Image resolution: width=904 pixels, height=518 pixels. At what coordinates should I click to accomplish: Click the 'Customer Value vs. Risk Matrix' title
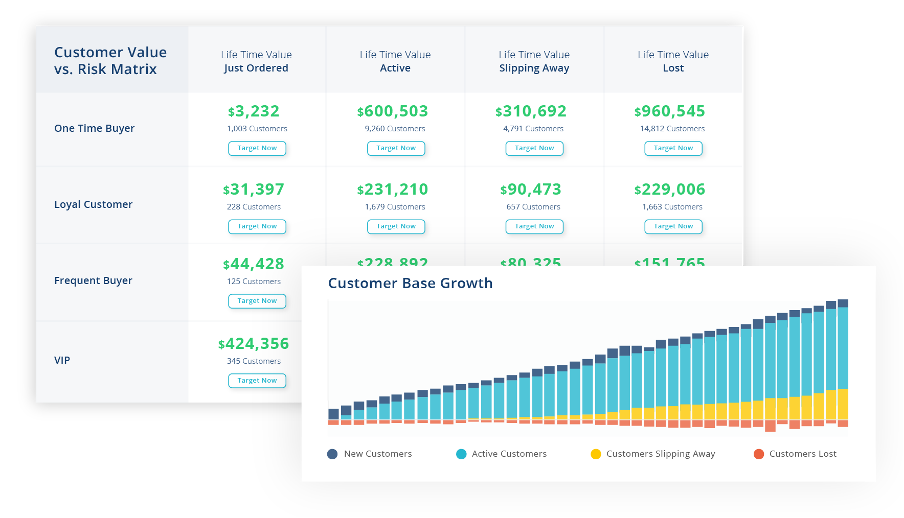click(111, 61)
